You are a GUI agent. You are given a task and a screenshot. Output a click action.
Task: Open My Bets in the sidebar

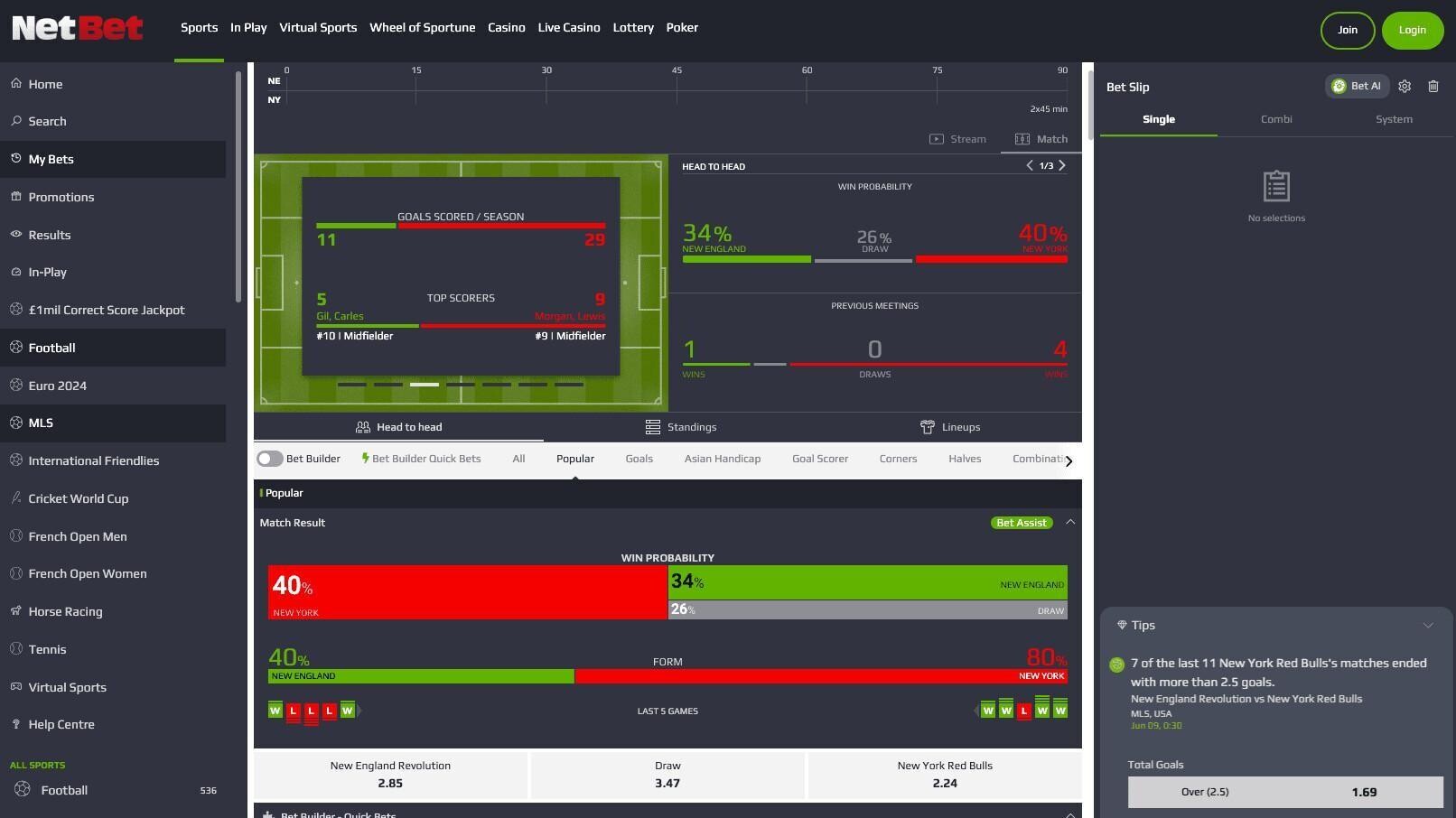[113, 159]
